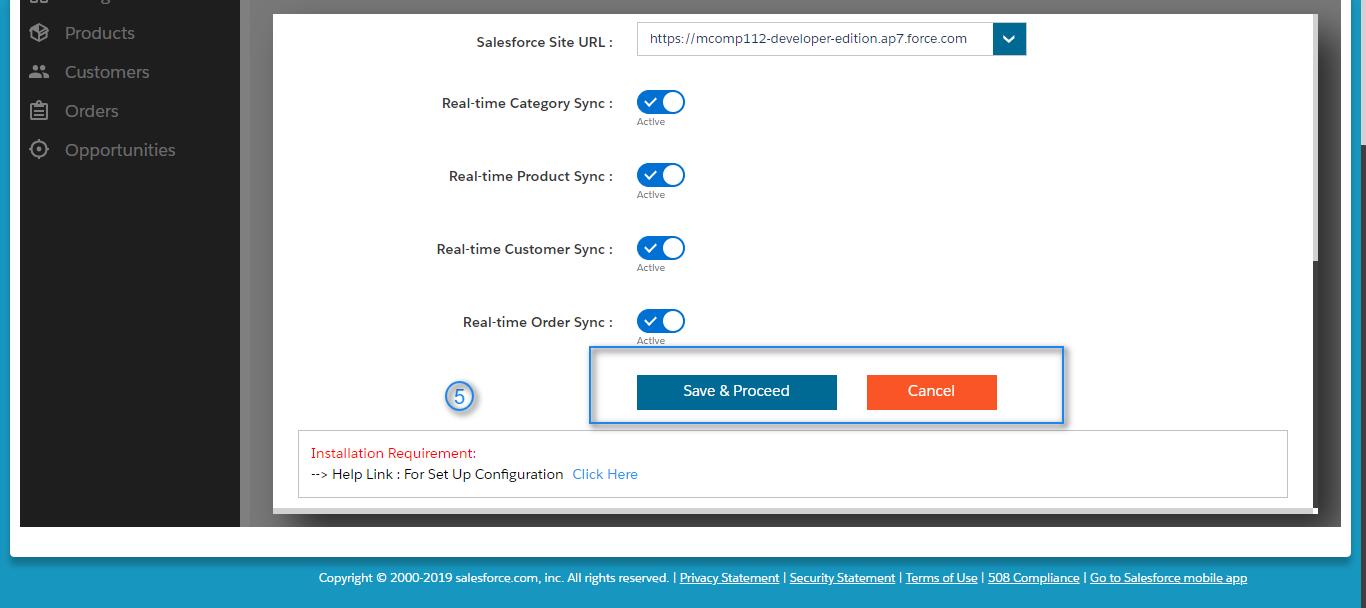1366x608 pixels.
Task: Open the Click Here setup help link
Action: [x=604, y=474]
